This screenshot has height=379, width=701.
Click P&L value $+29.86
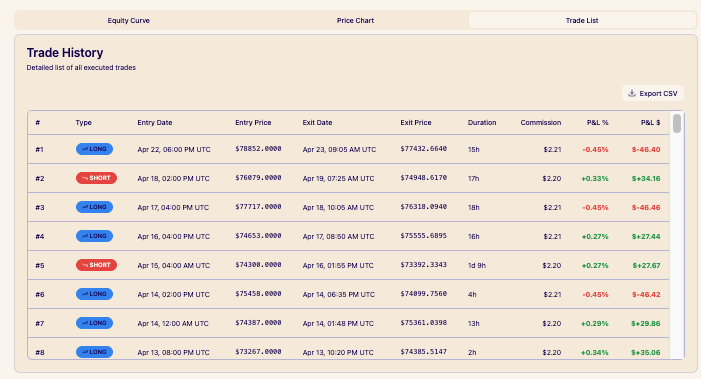646,324
